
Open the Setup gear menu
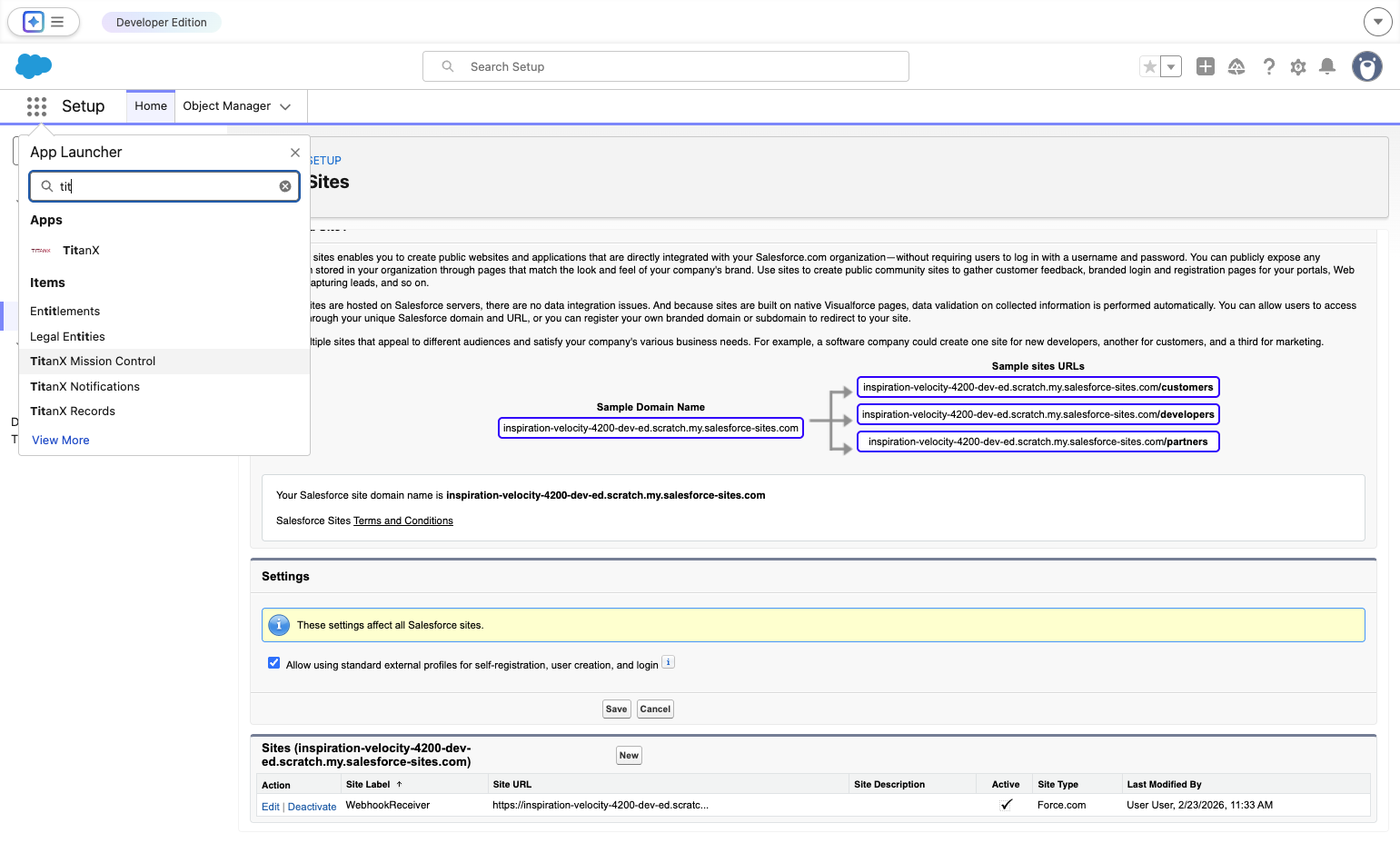pyautogui.click(x=1298, y=66)
